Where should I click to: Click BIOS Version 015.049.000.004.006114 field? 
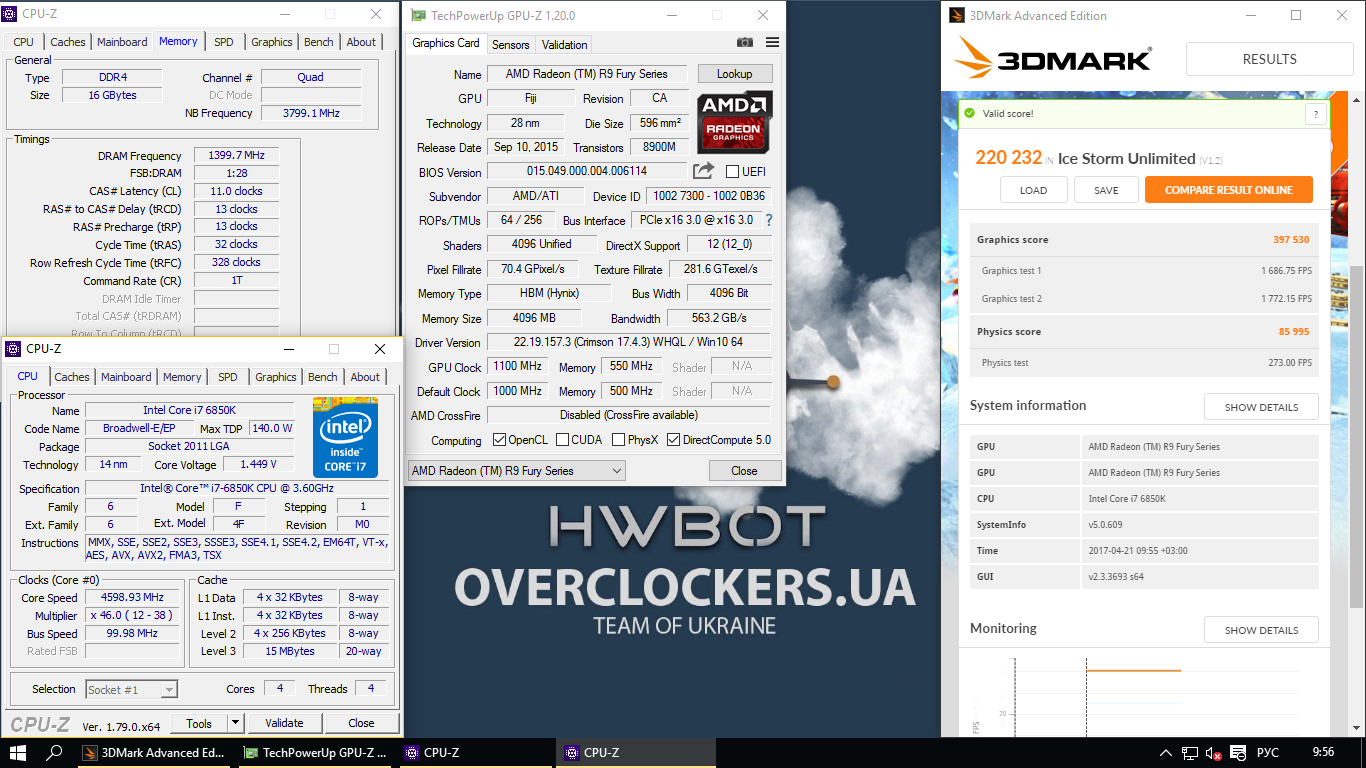[587, 172]
